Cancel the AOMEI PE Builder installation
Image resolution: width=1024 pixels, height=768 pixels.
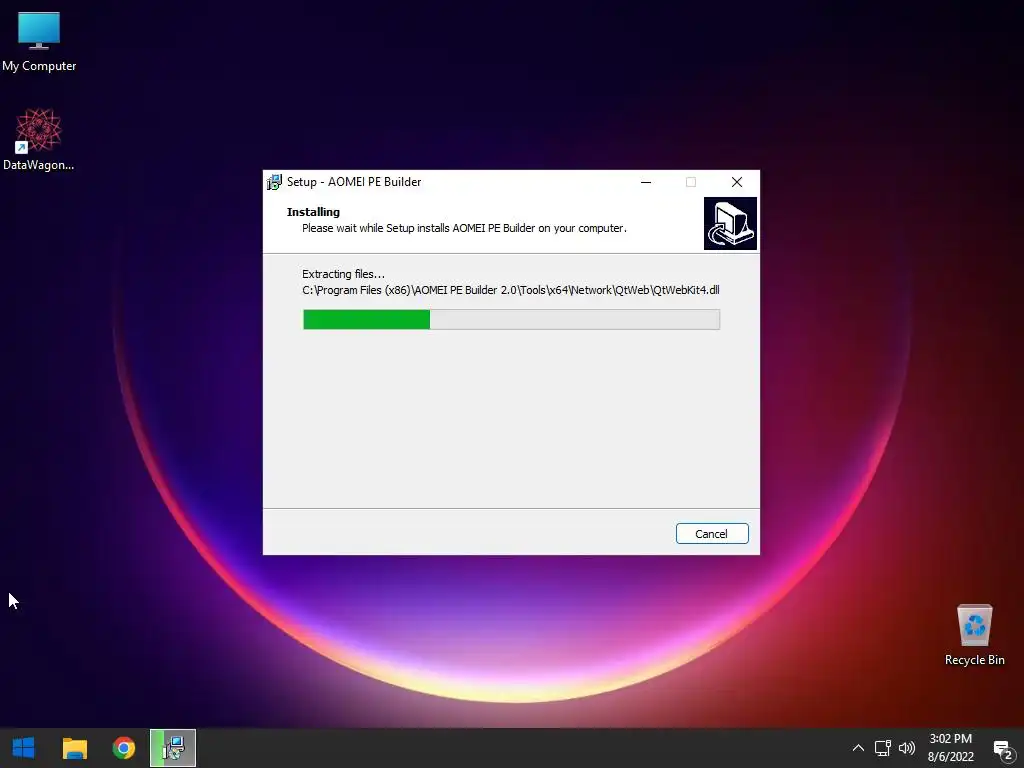712,534
